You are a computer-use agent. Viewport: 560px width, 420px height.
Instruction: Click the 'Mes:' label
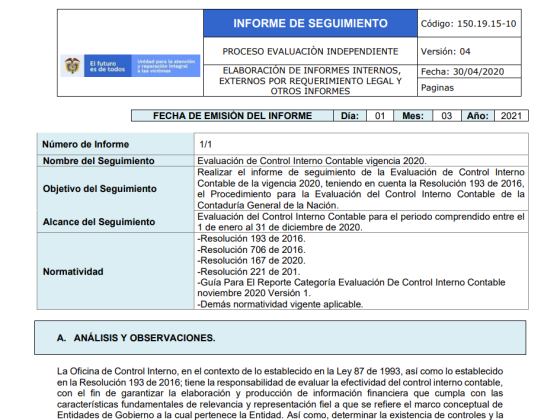click(x=413, y=116)
